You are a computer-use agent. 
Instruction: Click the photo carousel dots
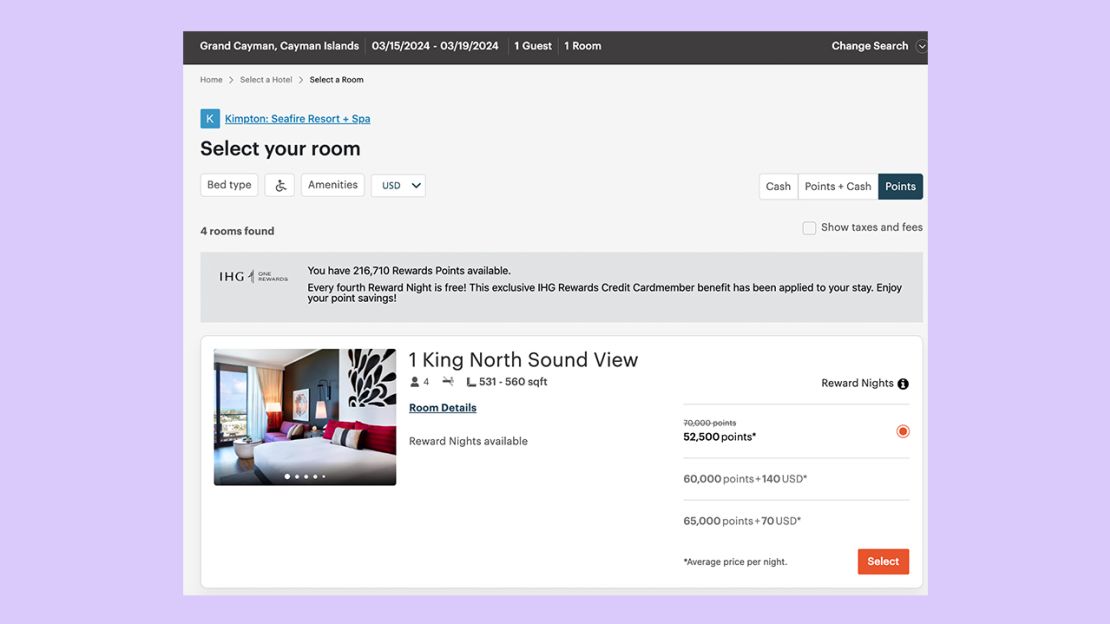pos(305,477)
